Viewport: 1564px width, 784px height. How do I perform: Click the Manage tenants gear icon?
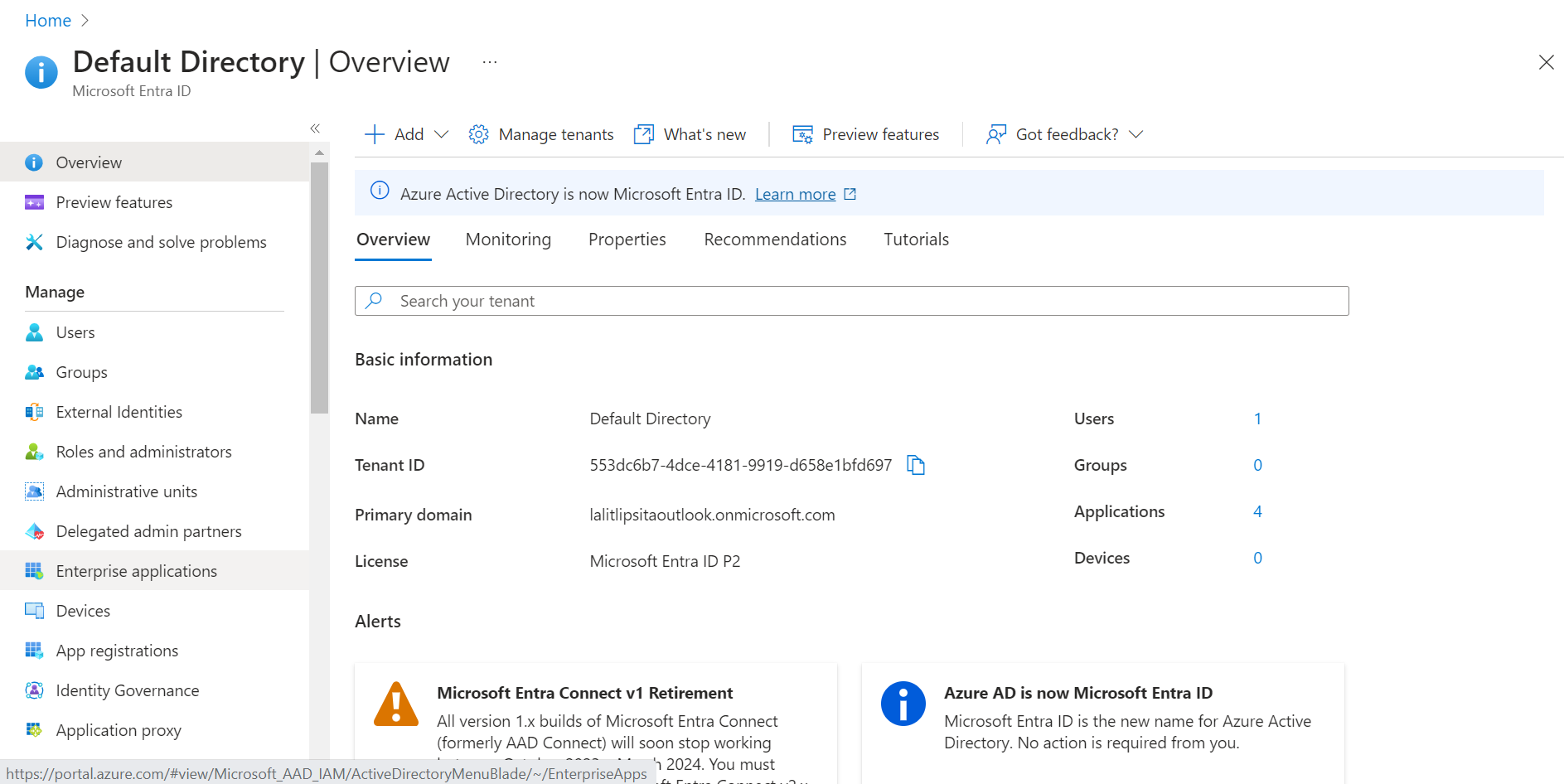pos(478,134)
